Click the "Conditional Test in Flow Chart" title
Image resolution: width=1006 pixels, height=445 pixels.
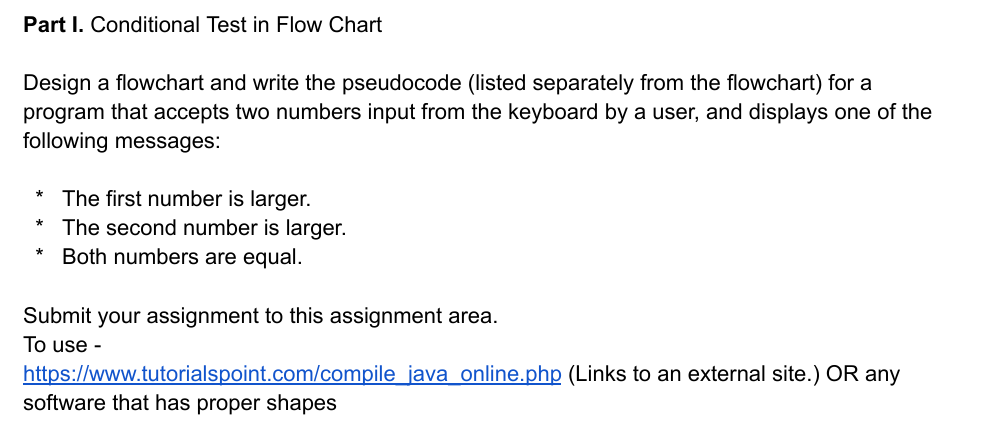pyautogui.click(x=236, y=25)
